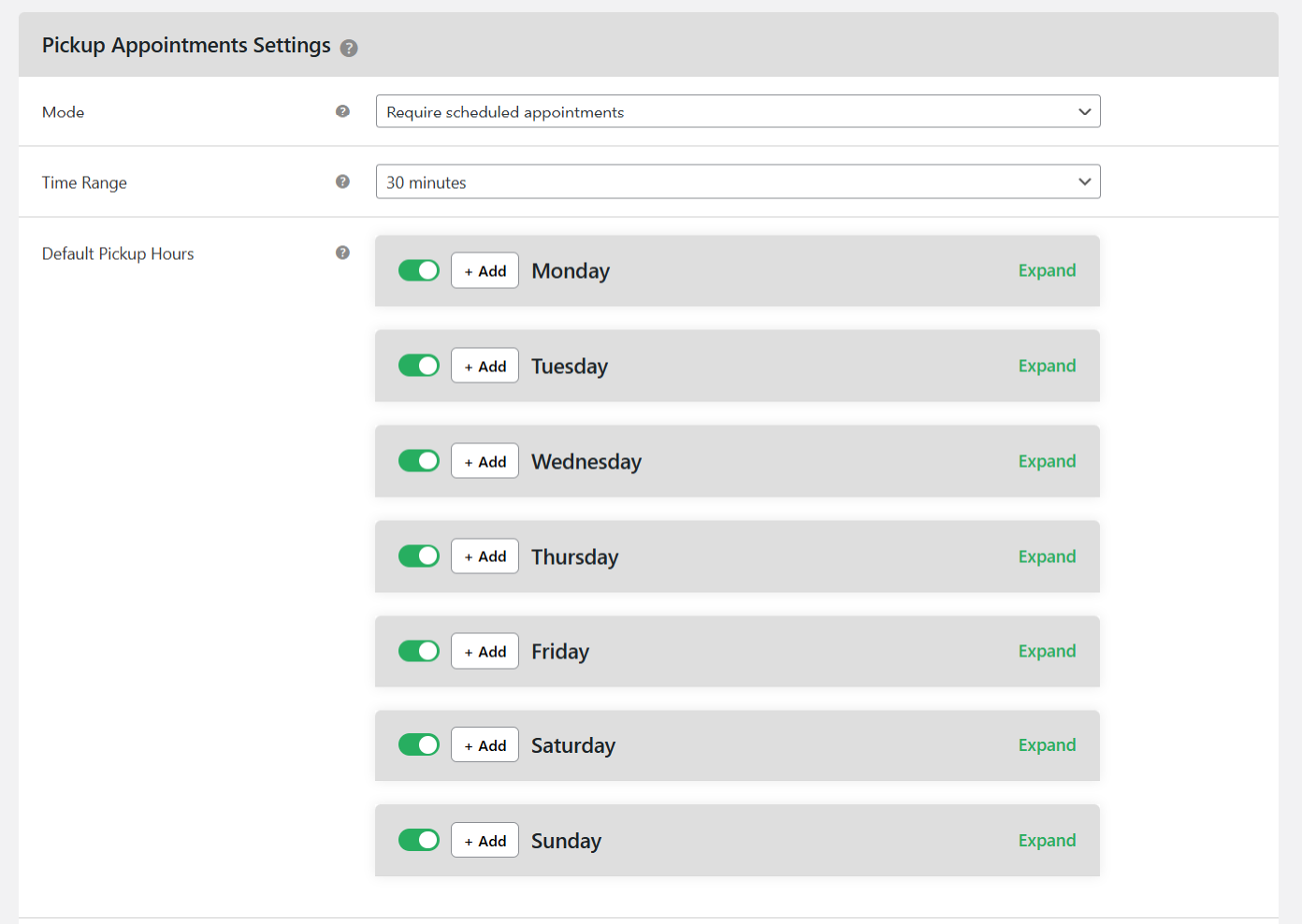Expand the Friday row
Viewport: 1302px width, 924px height.
click(1046, 651)
